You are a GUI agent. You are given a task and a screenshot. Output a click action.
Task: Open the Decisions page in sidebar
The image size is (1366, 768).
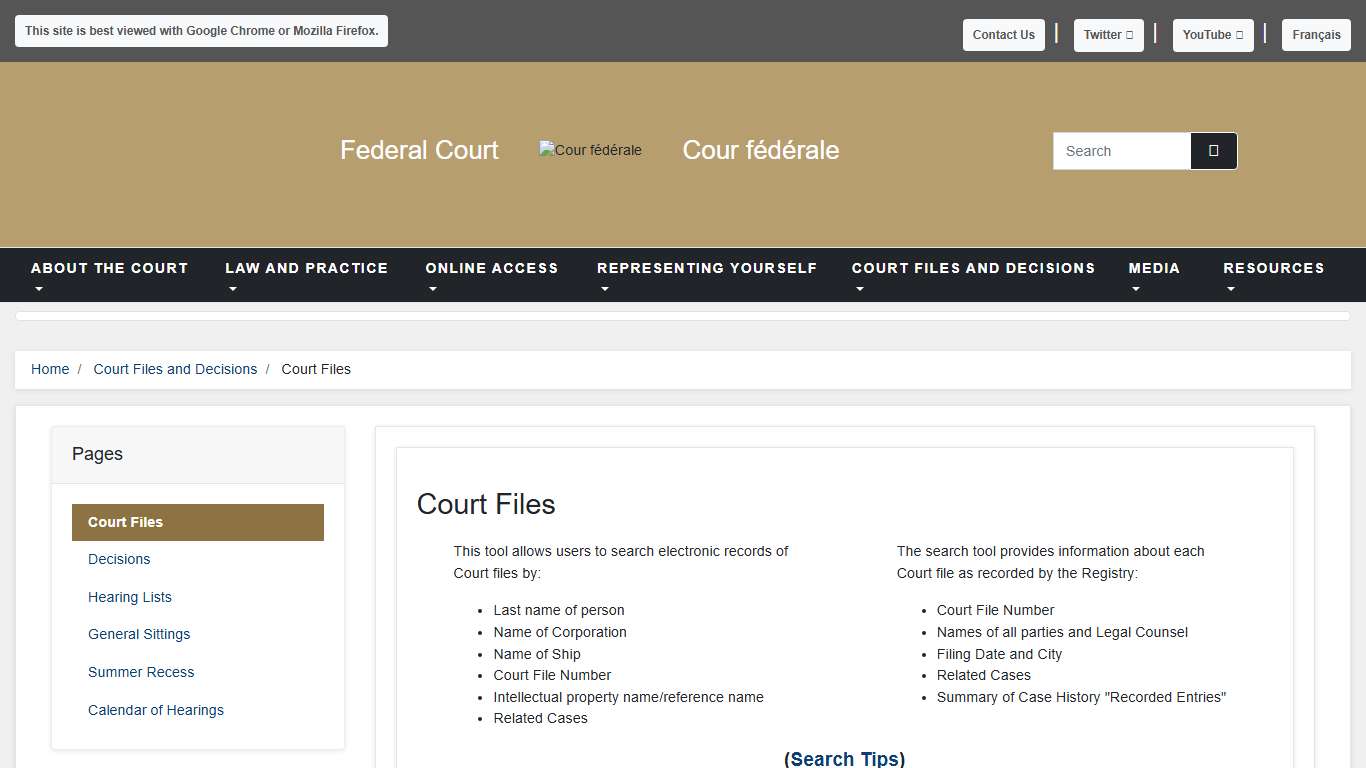coord(119,559)
